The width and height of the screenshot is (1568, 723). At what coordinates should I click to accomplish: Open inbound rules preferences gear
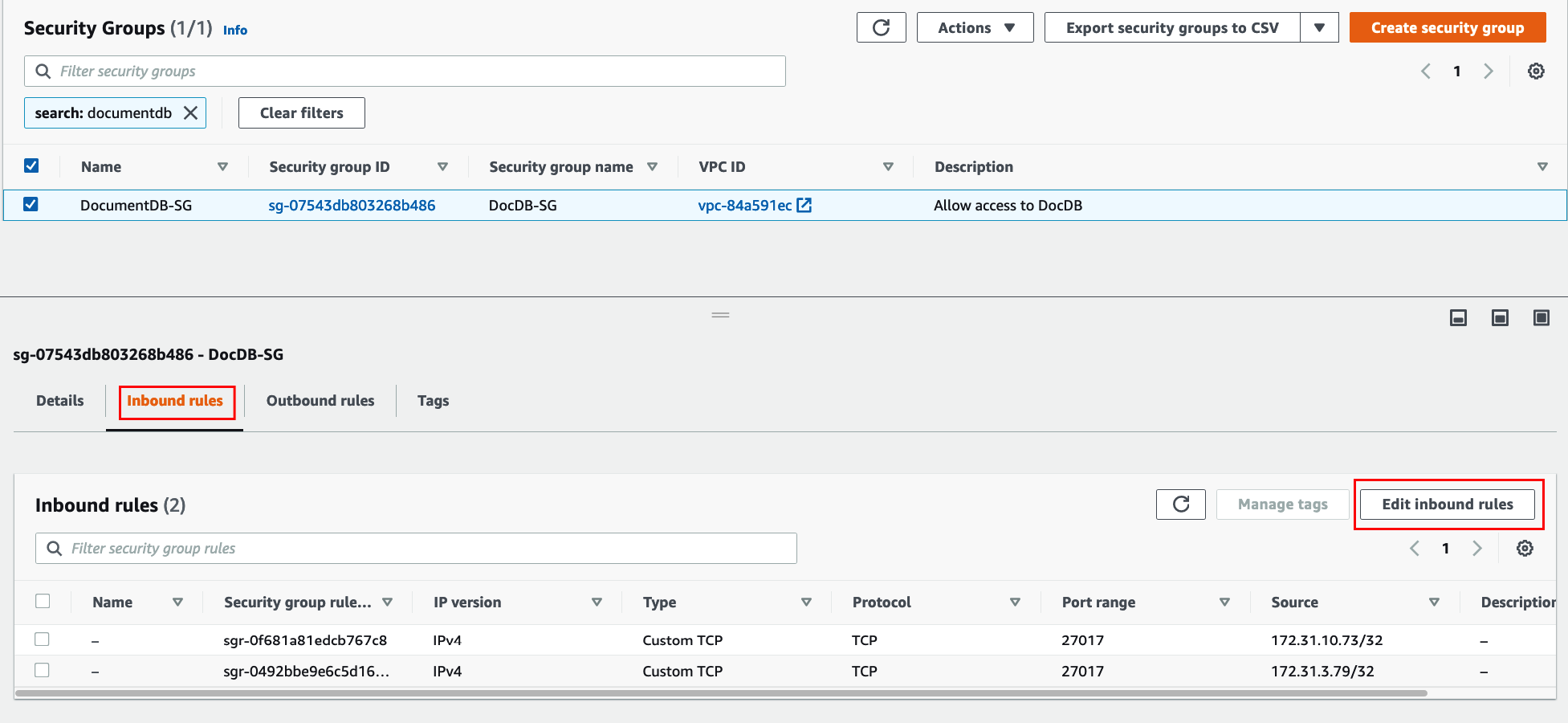coord(1524,549)
